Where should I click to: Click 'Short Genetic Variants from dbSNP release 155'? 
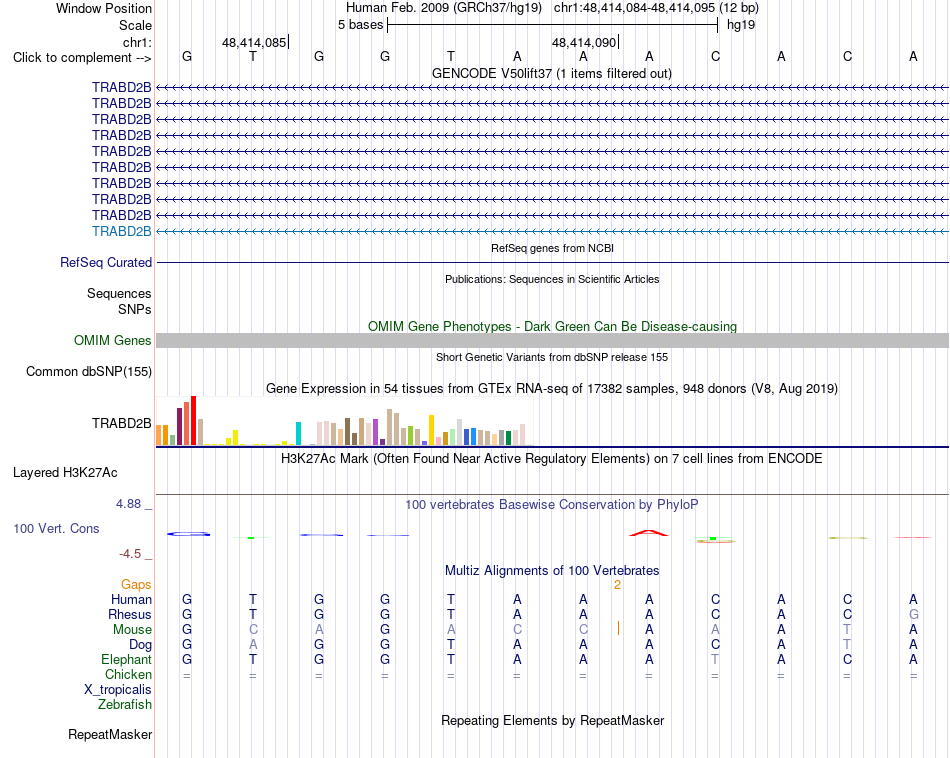coord(552,357)
